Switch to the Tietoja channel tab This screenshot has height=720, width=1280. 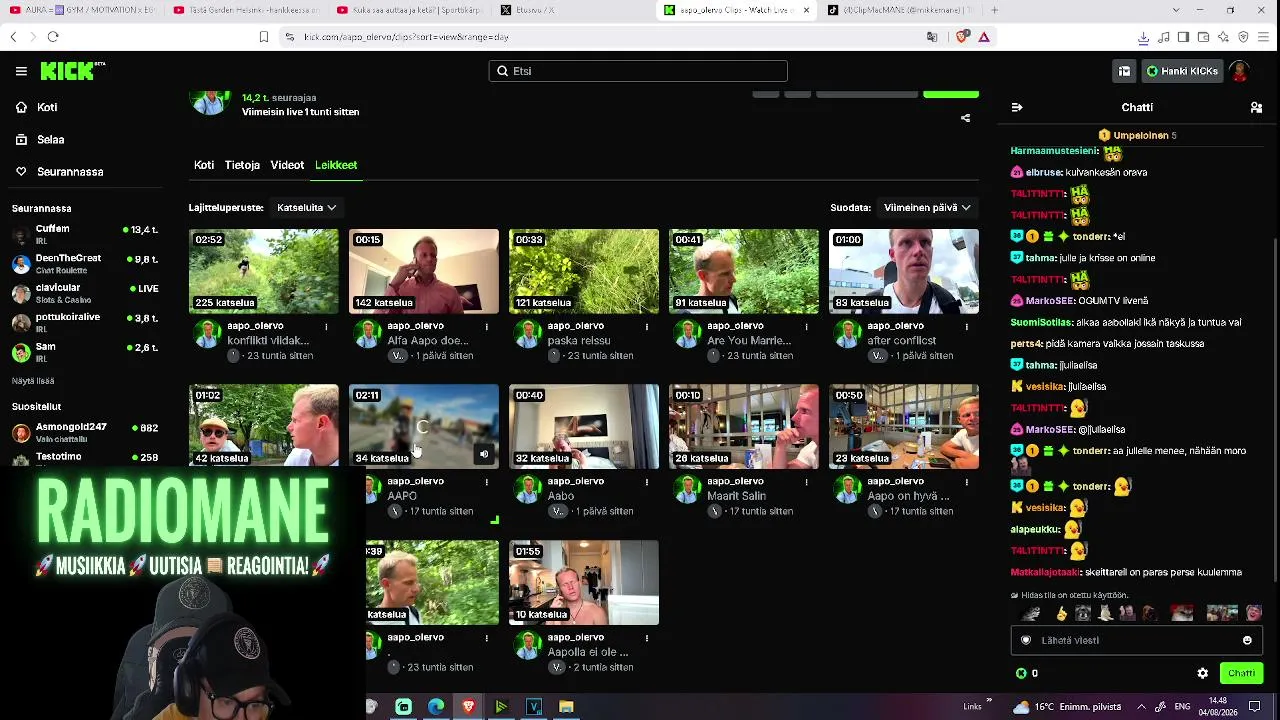(x=242, y=165)
